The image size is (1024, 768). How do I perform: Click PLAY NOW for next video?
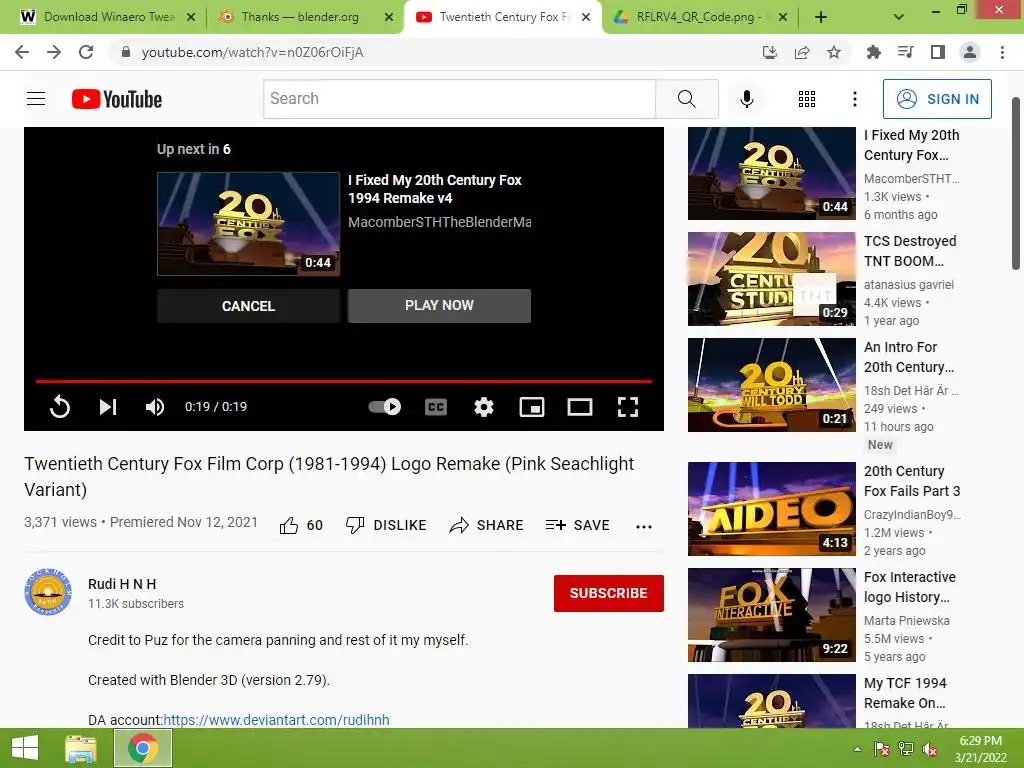(x=439, y=306)
